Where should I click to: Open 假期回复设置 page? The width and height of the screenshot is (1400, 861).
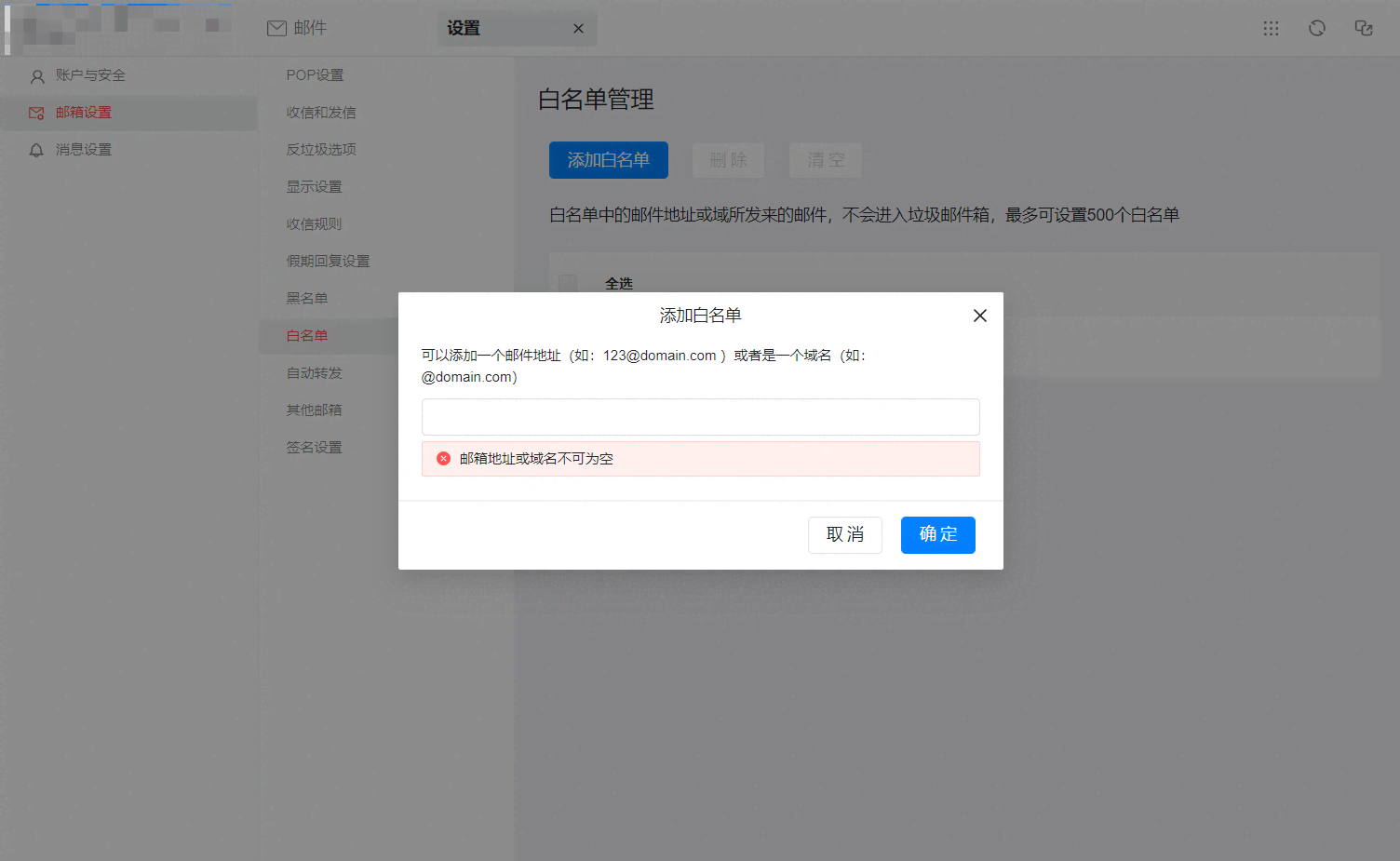(x=328, y=261)
